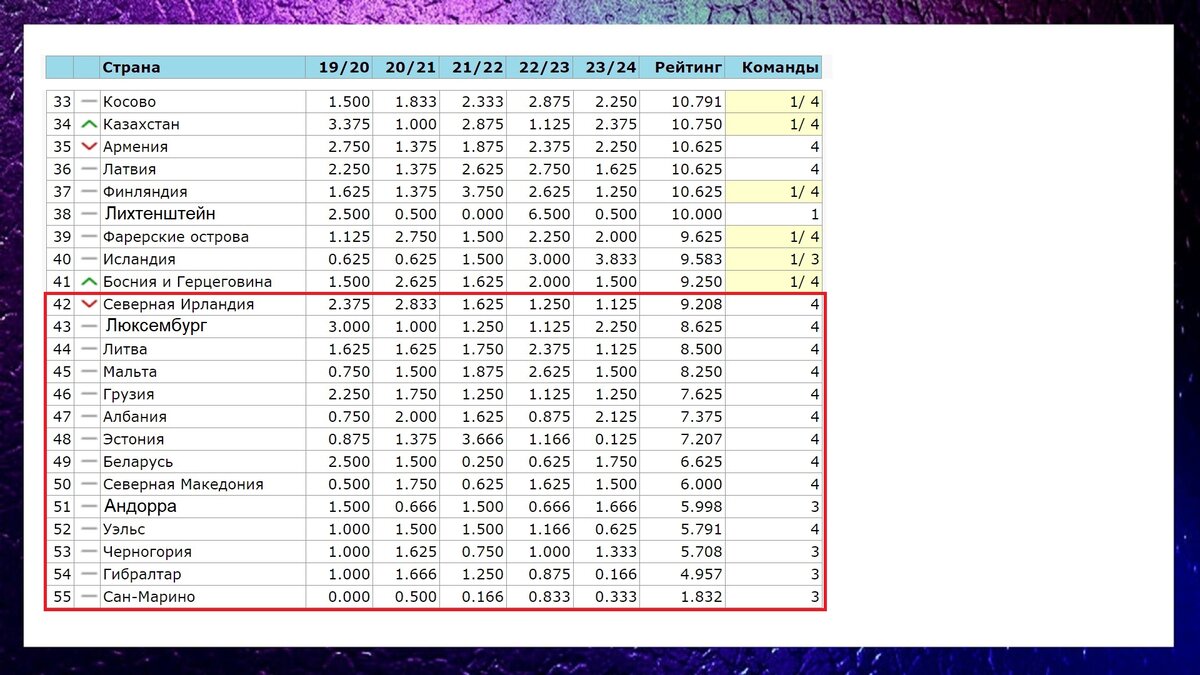Click the country name Беларусь

tap(138, 462)
